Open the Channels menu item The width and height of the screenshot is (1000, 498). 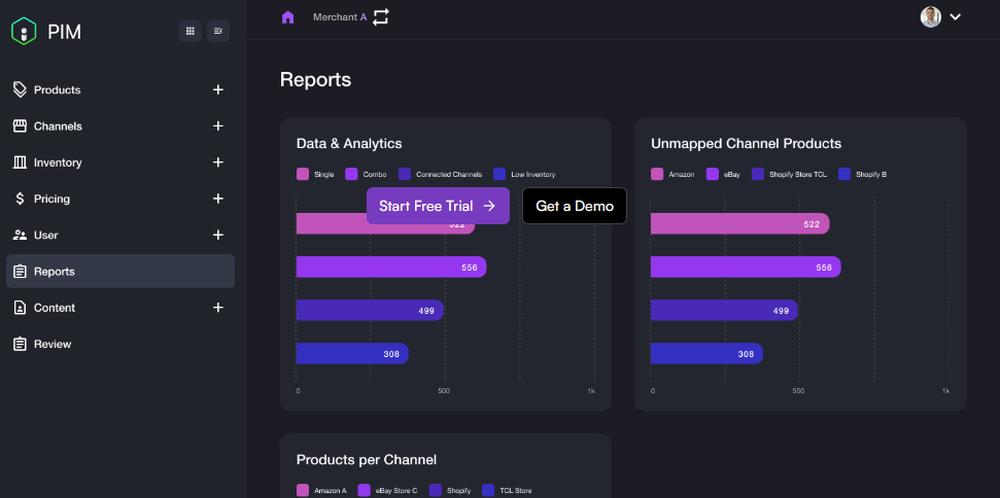[x=121, y=126]
